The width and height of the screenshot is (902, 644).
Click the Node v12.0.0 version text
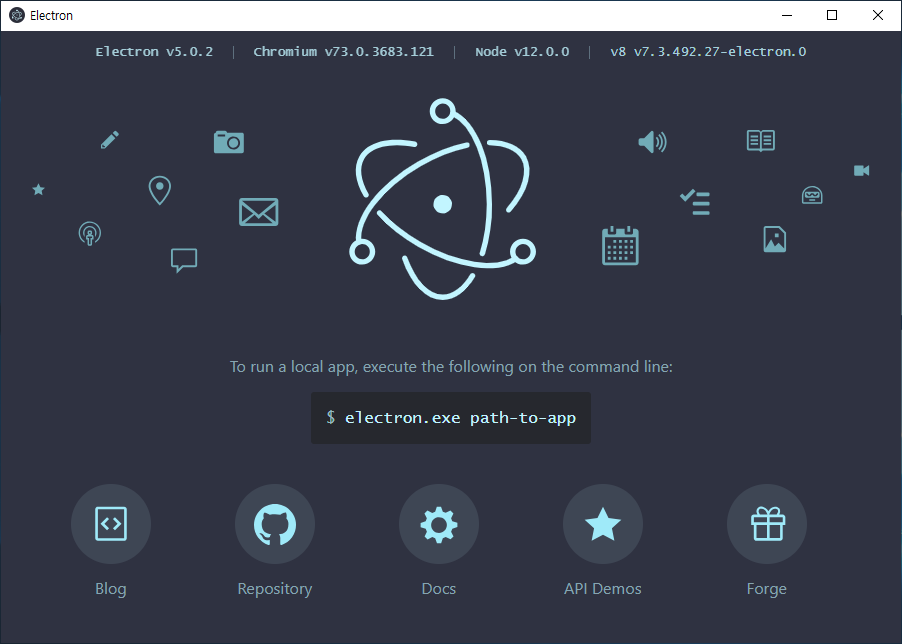[x=522, y=52]
